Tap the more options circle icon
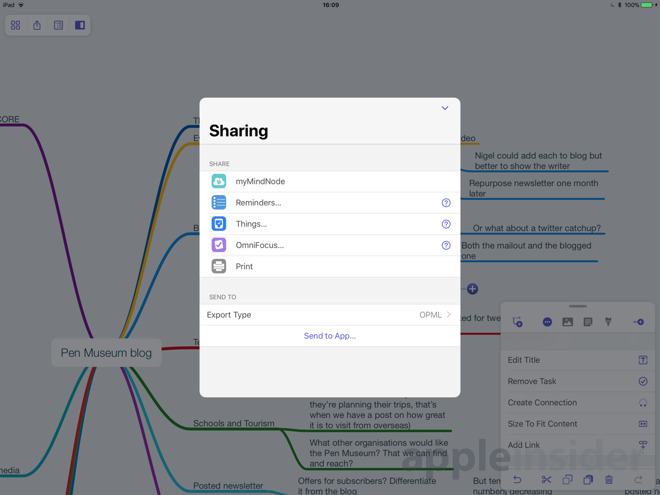 click(547, 322)
